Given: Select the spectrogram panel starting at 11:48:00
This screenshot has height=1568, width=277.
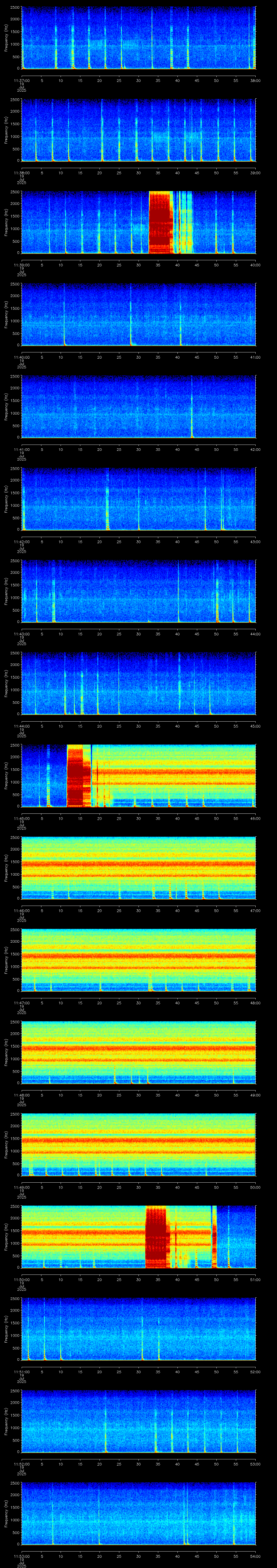Looking at the screenshot, I should point(139,1052).
